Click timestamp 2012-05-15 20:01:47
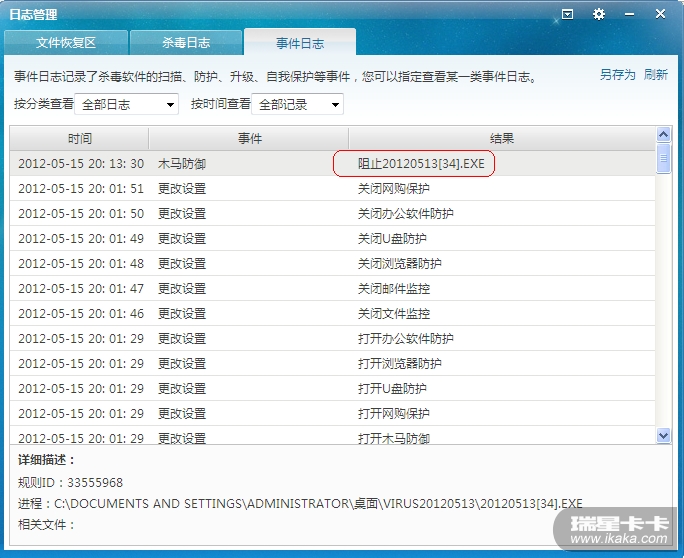 (x=81, y=288)
